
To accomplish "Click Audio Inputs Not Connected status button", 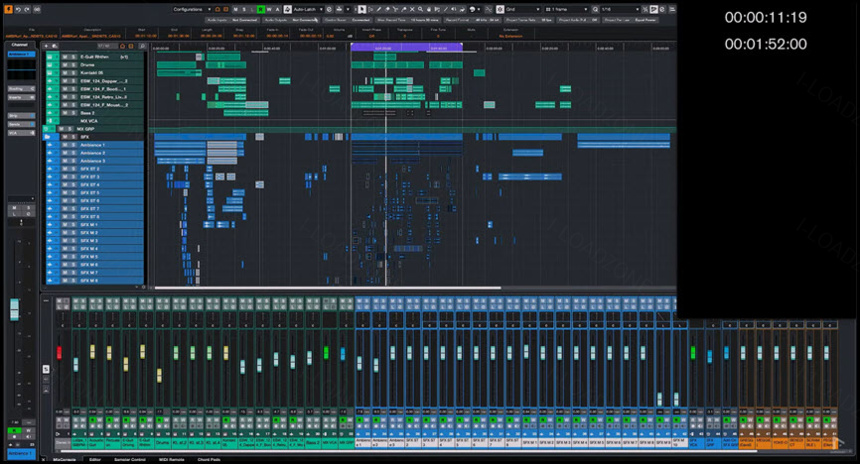I will 234,20.
